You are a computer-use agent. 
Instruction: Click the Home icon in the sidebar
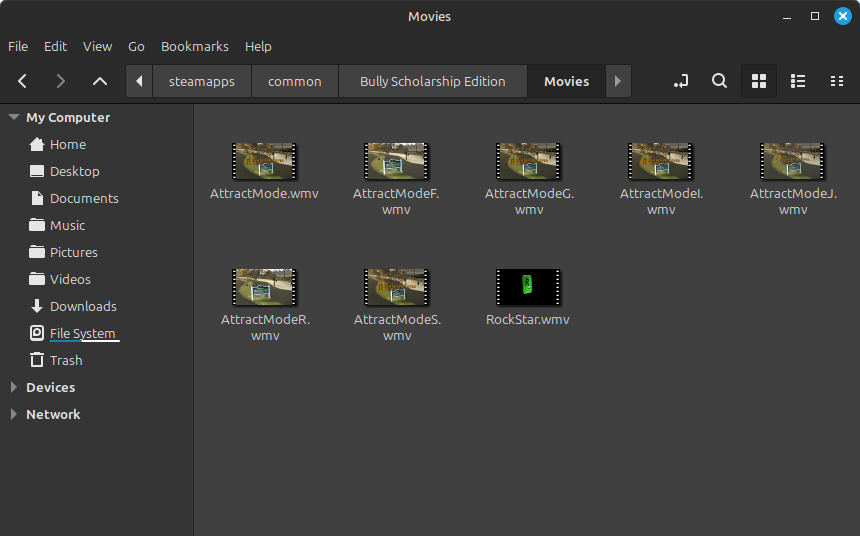(x=37, y=144)
